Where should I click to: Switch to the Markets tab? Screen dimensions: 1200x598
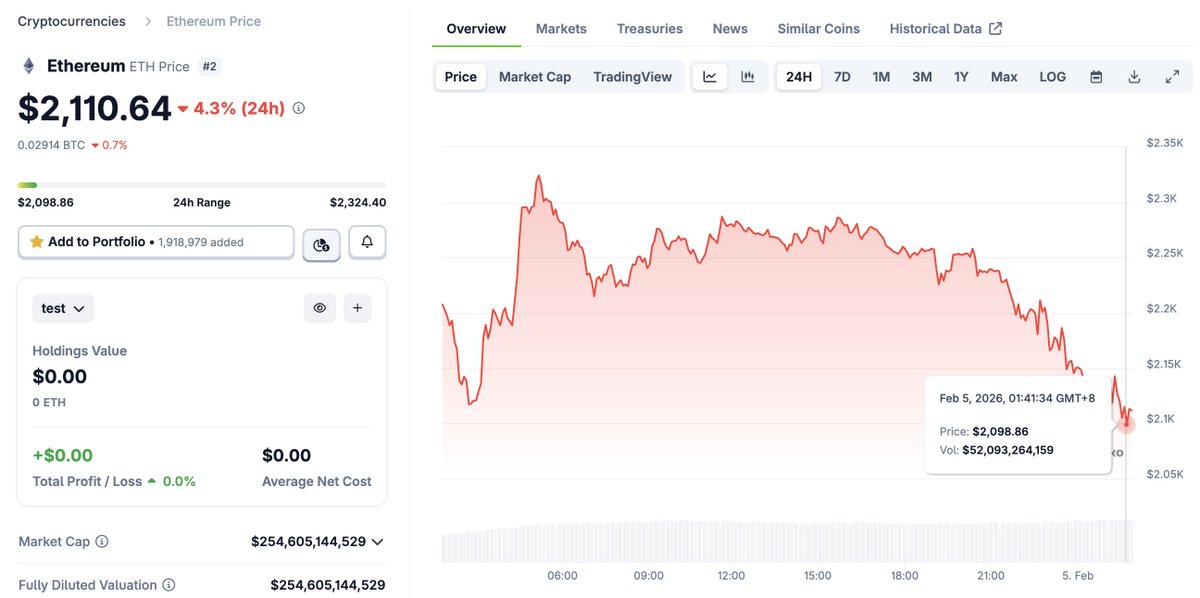pos(561,29)
